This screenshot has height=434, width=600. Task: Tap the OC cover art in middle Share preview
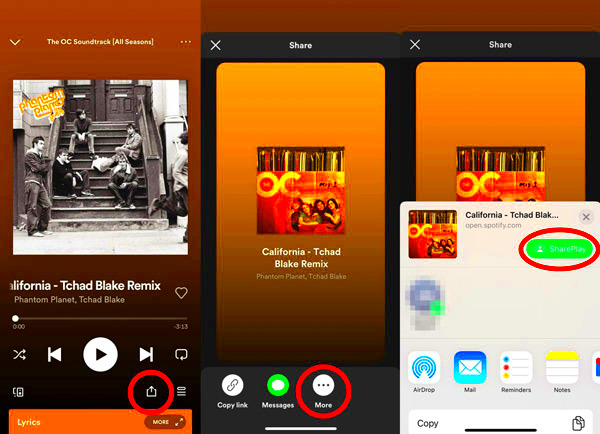coord(301,190)
